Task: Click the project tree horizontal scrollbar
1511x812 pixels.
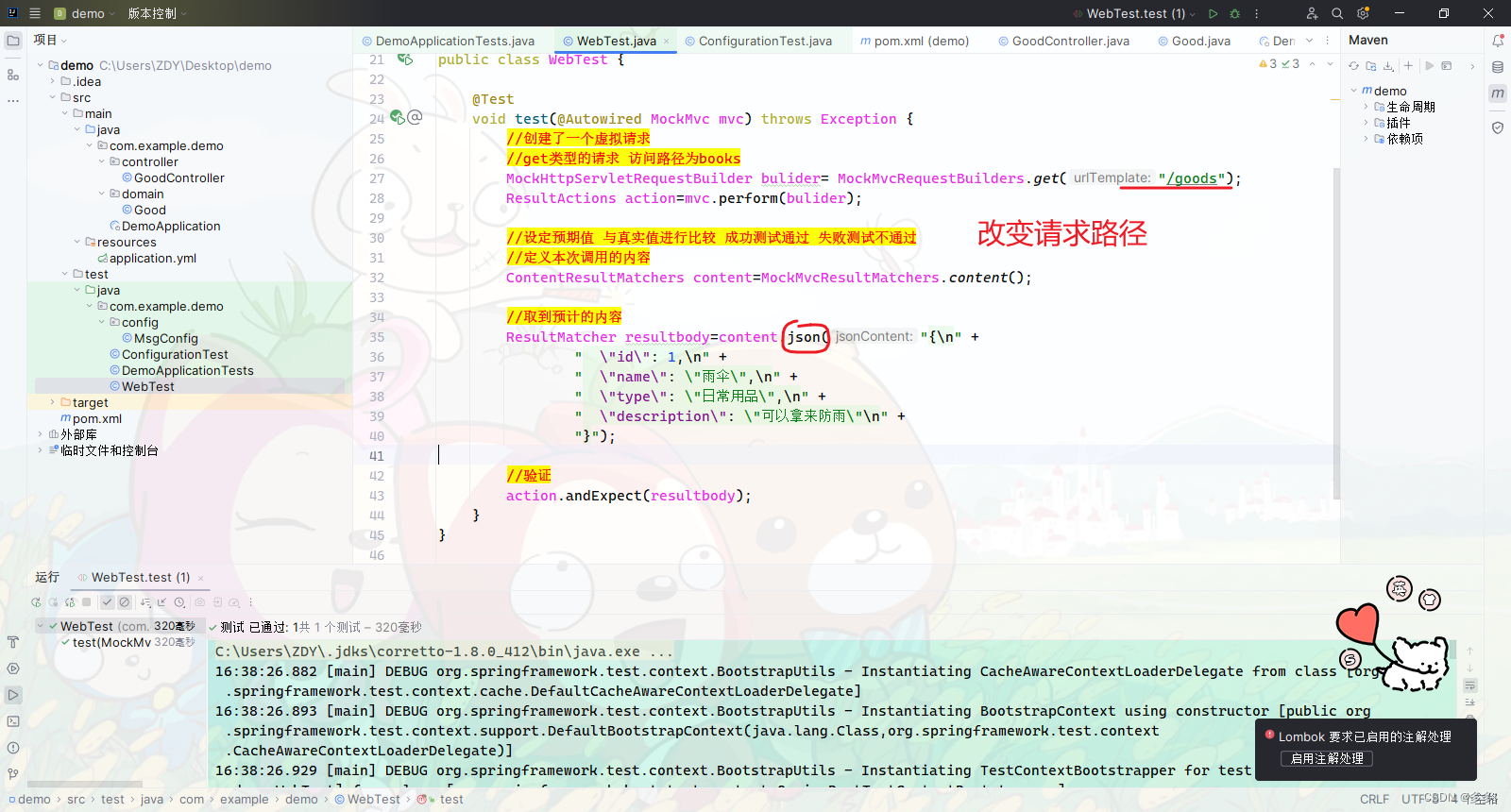Action: tap(85, 784)
